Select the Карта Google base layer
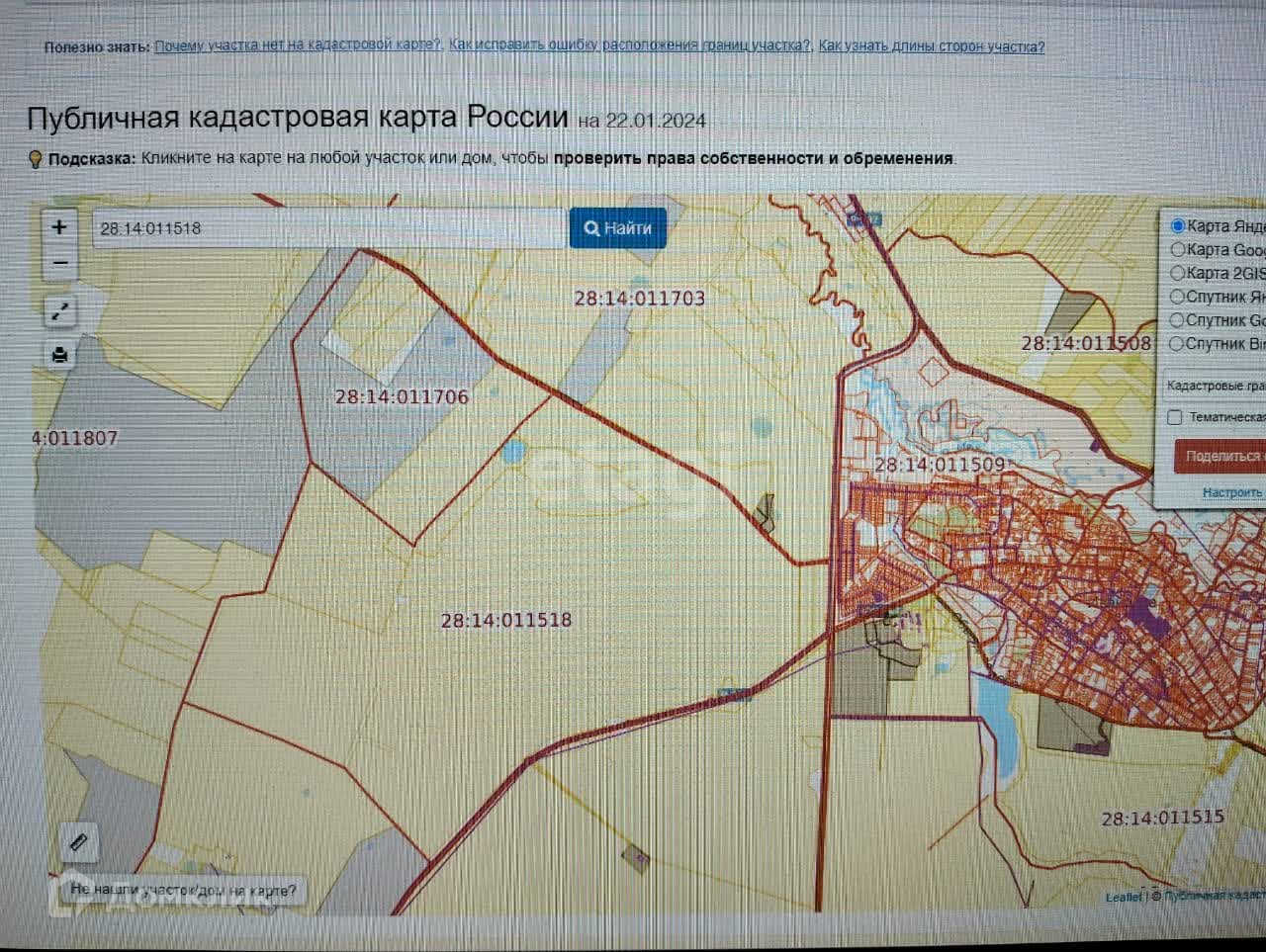Image resolution: width=1266 pixels, height=952 pixels. [1178, 250]
